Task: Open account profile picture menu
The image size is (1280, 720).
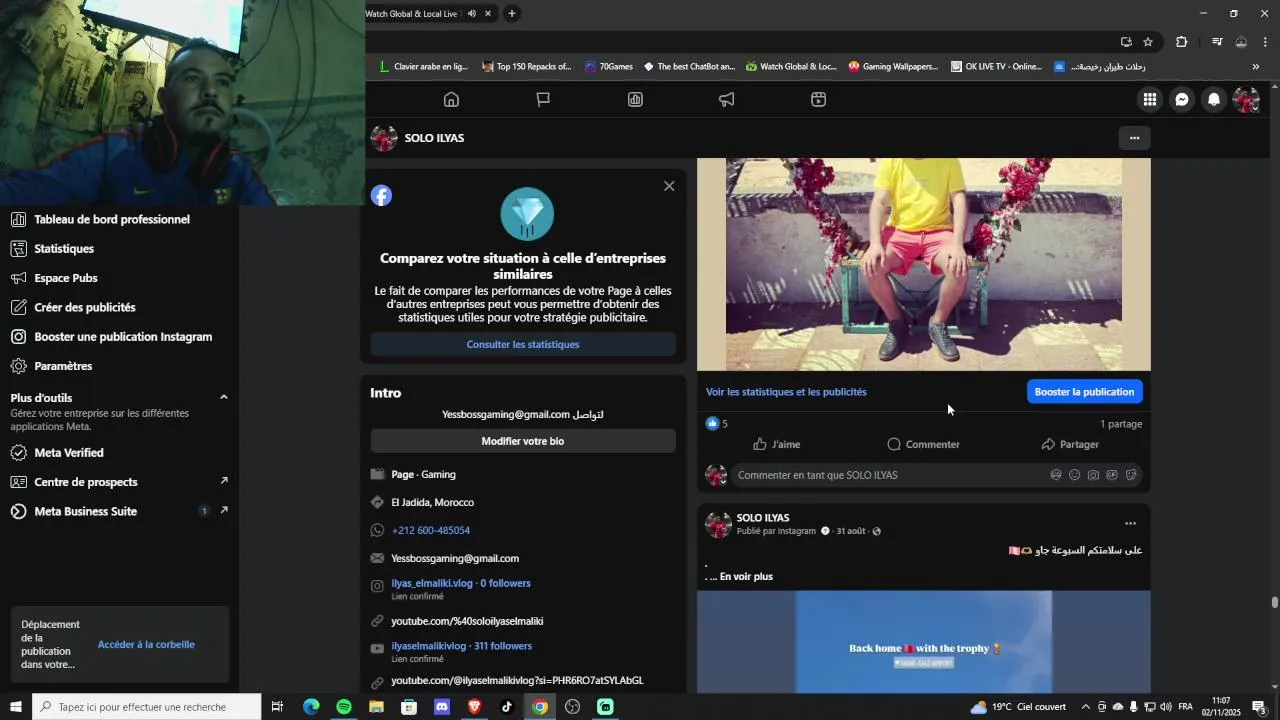Action: click(1246, 100)
